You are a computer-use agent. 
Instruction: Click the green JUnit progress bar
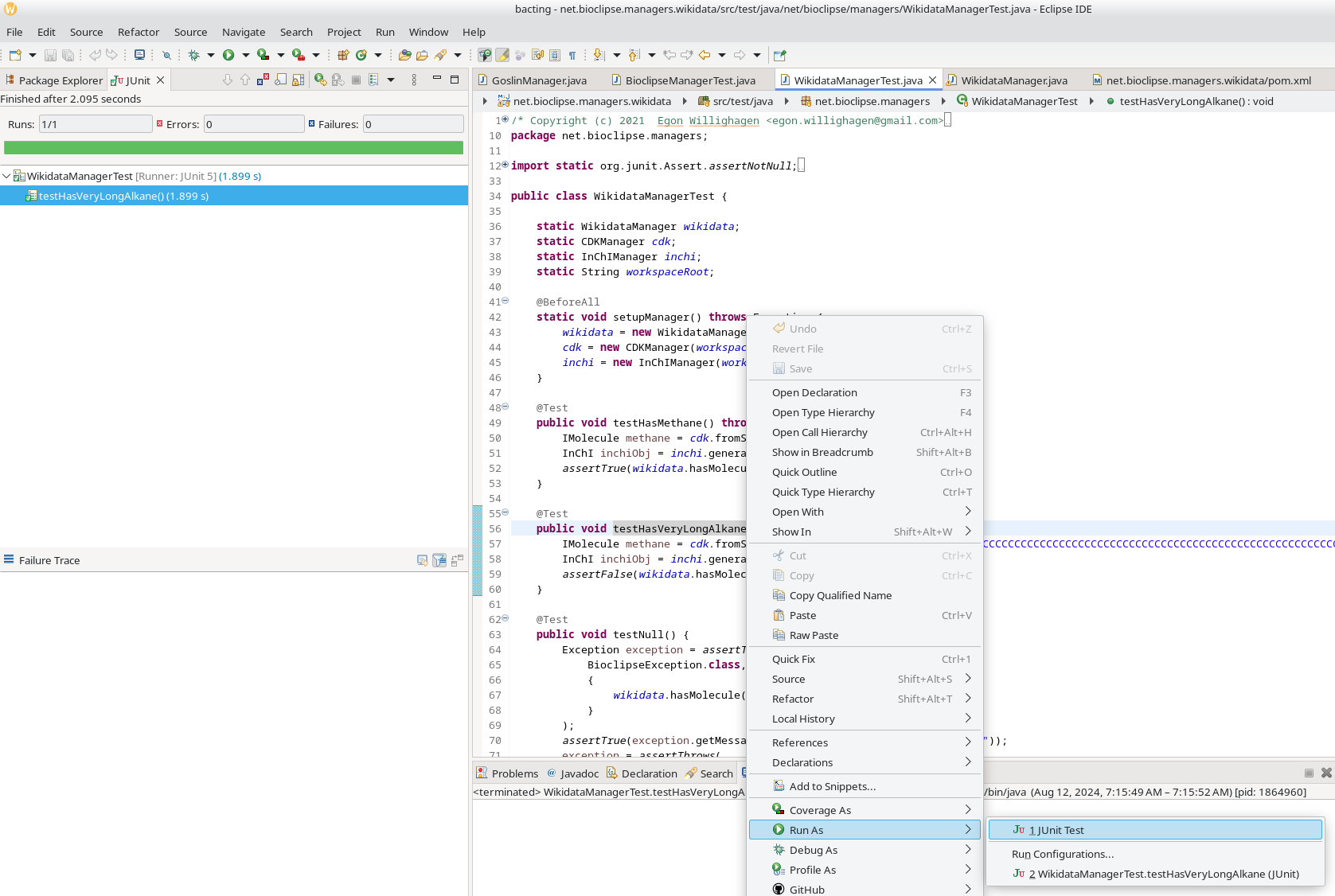tap(233, 148)
